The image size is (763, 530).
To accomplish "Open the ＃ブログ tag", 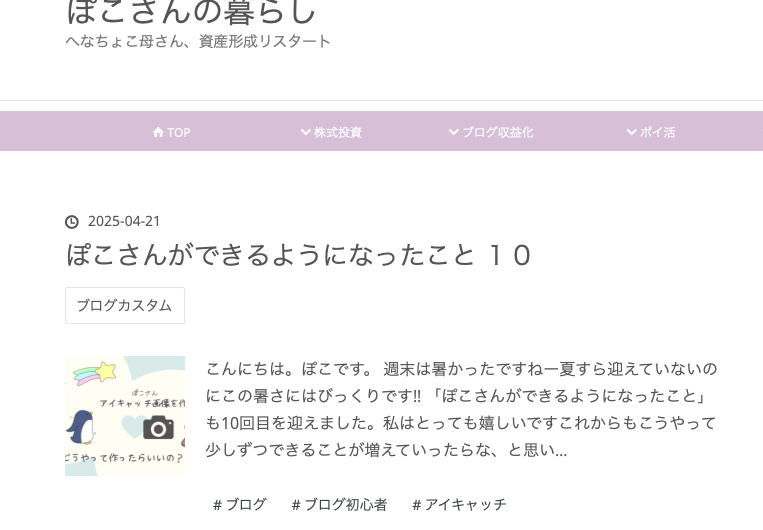I will tap(239, 504).
